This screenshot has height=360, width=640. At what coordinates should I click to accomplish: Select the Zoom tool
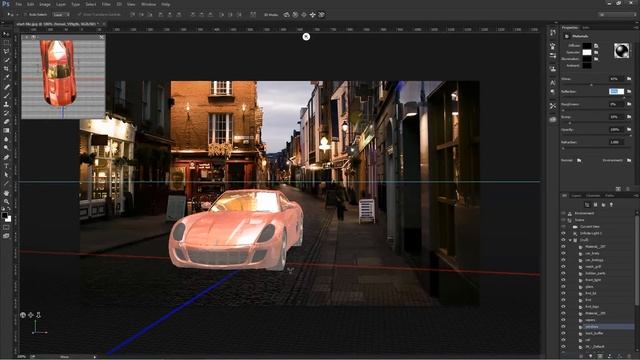click(6, 201)
